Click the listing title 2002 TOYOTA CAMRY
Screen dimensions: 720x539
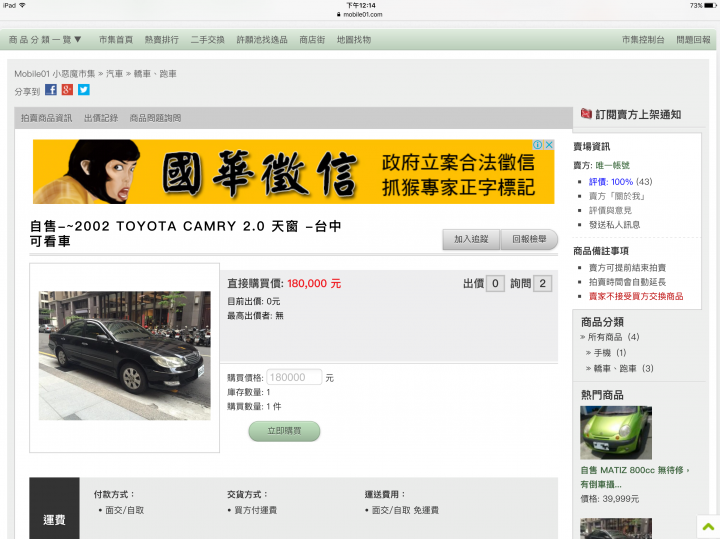coord(186,233)
